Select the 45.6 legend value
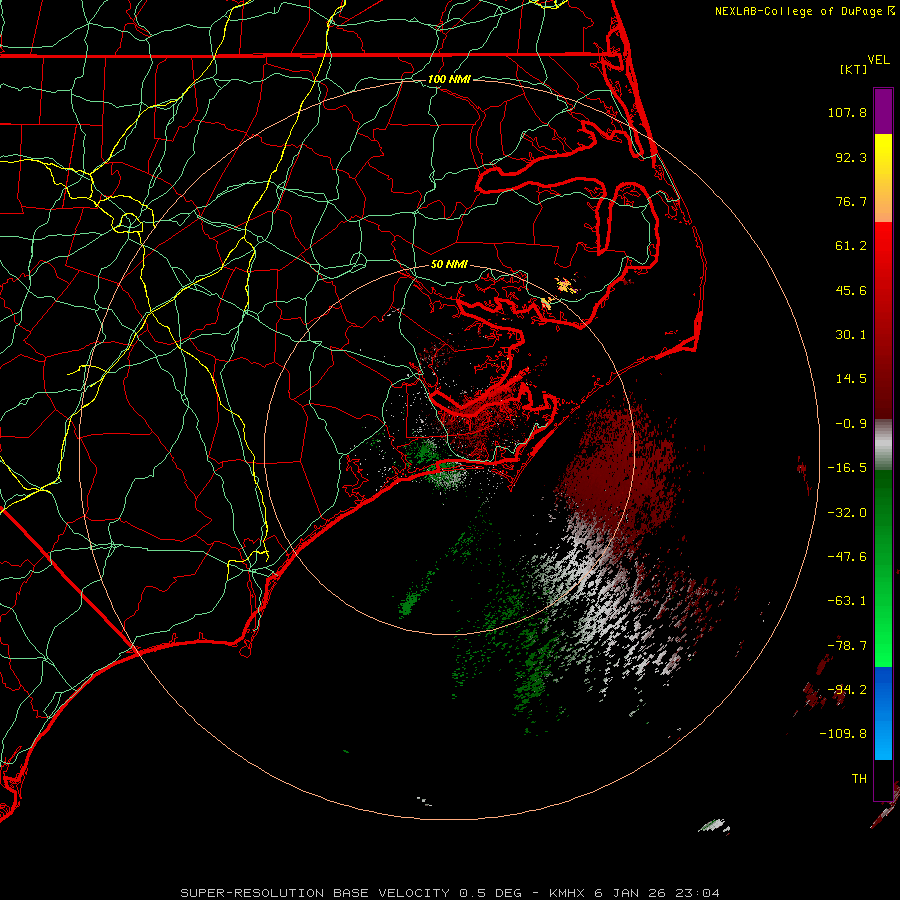 [x=851, y=290]
